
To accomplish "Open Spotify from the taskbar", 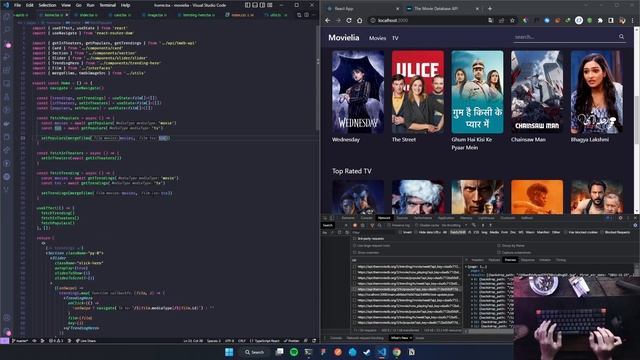I will click(x=294, y=352).
